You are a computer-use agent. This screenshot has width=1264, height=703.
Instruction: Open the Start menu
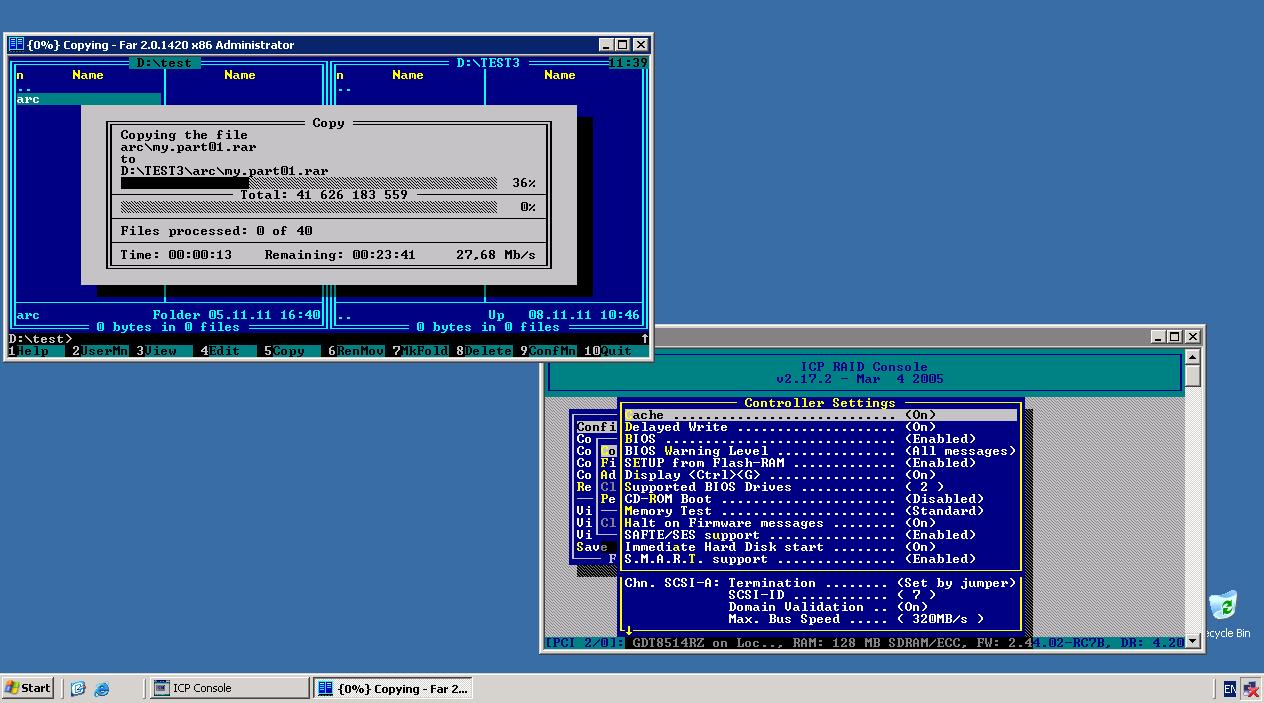28,688
